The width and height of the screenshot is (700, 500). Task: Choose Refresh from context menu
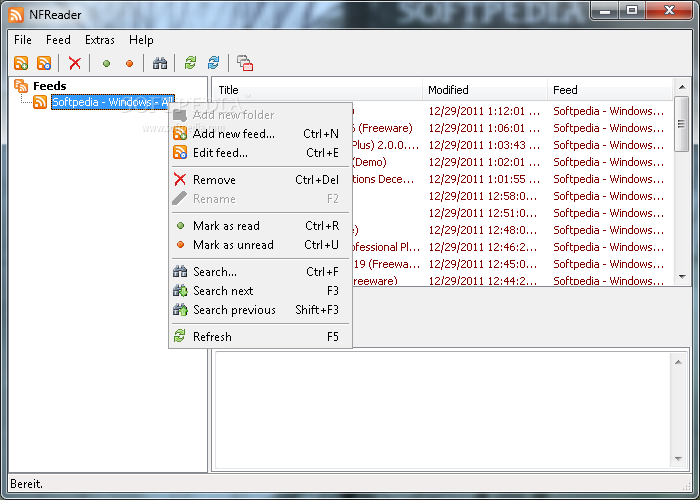[x=260, y=337]
